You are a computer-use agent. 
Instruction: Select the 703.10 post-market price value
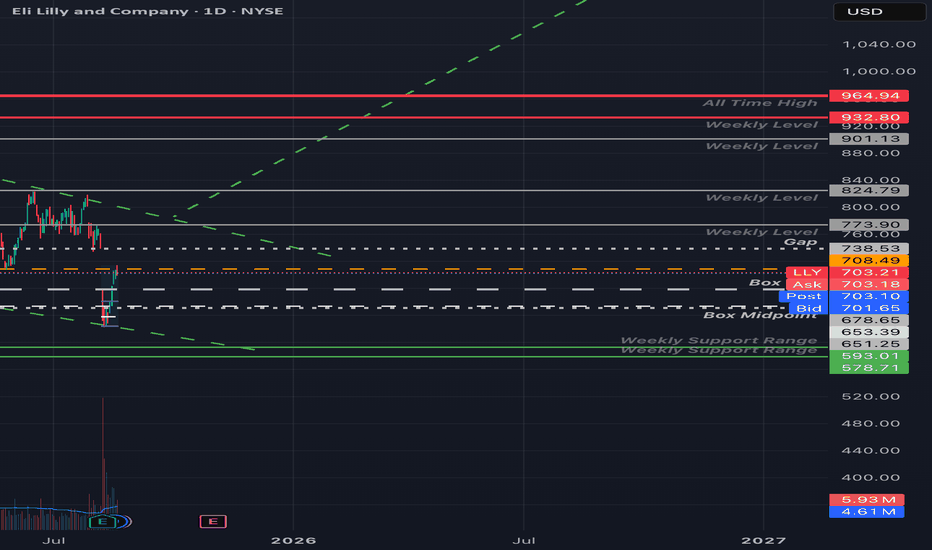coord(869,296)
